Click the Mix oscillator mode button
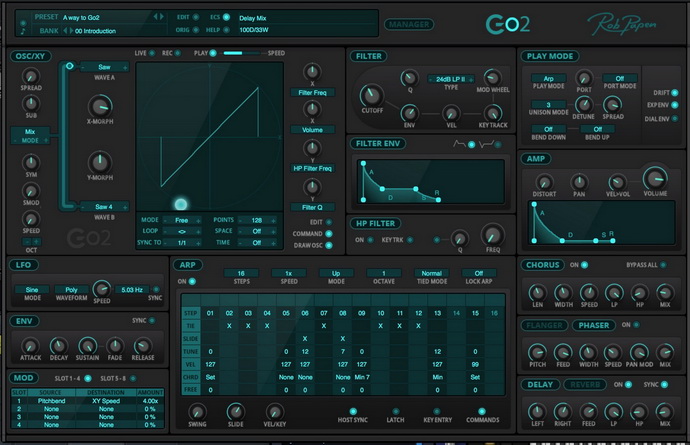Image resolution: width=690 pixels, height=445 pixels. [30, 136]
